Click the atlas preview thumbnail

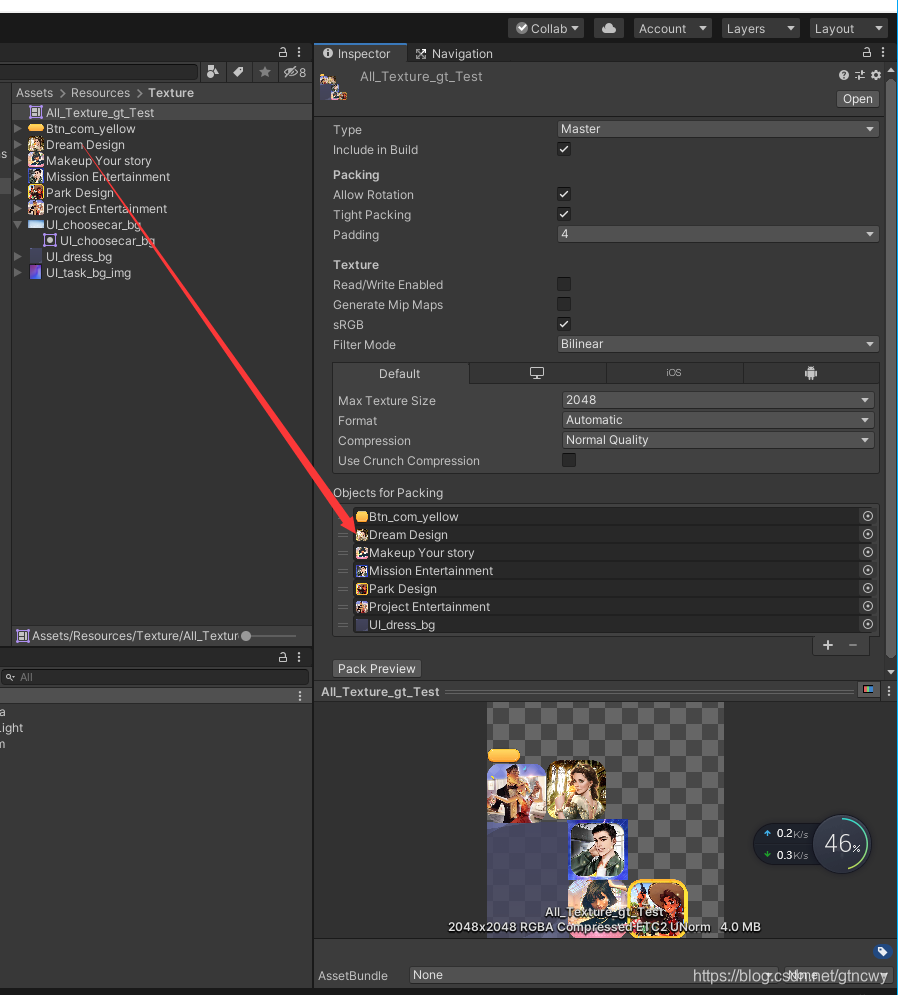coord(604,820)
